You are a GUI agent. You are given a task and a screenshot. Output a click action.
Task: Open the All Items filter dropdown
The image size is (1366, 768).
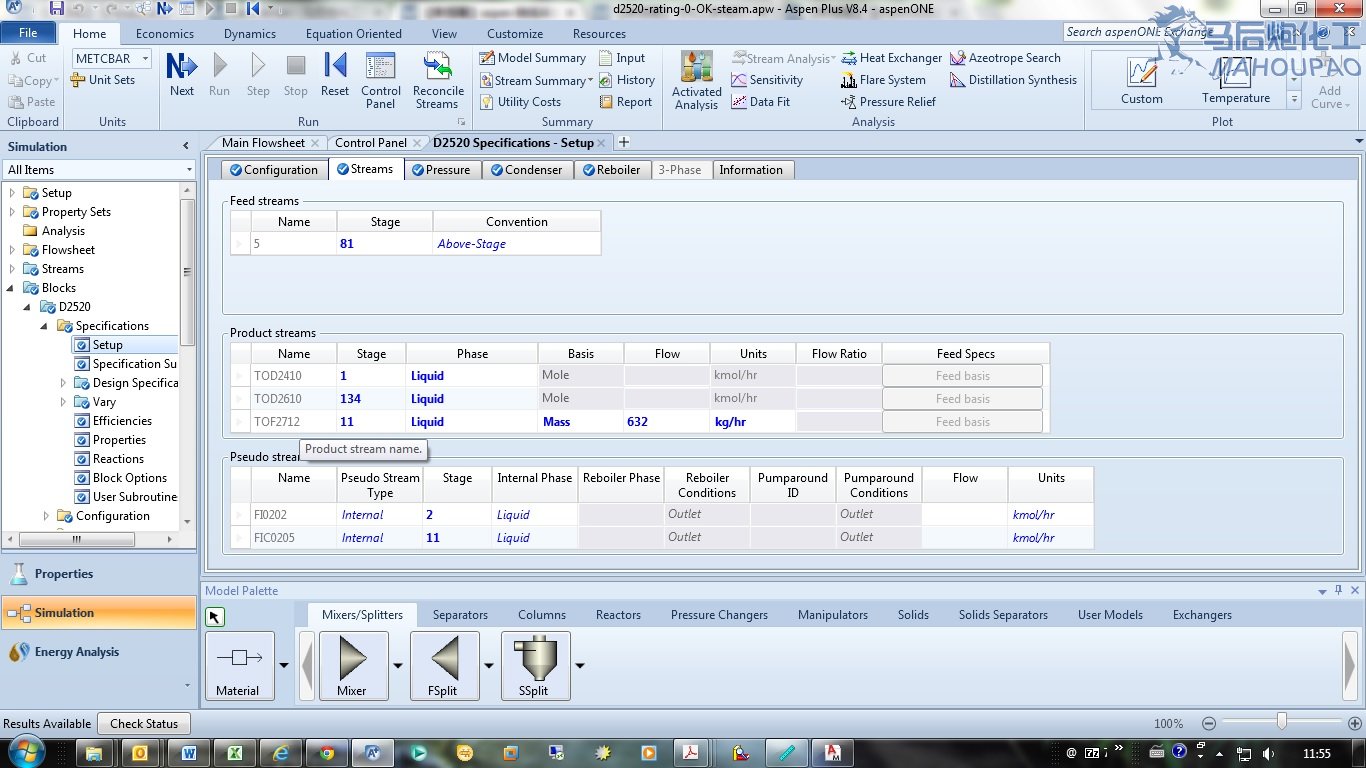click(189, 170)
